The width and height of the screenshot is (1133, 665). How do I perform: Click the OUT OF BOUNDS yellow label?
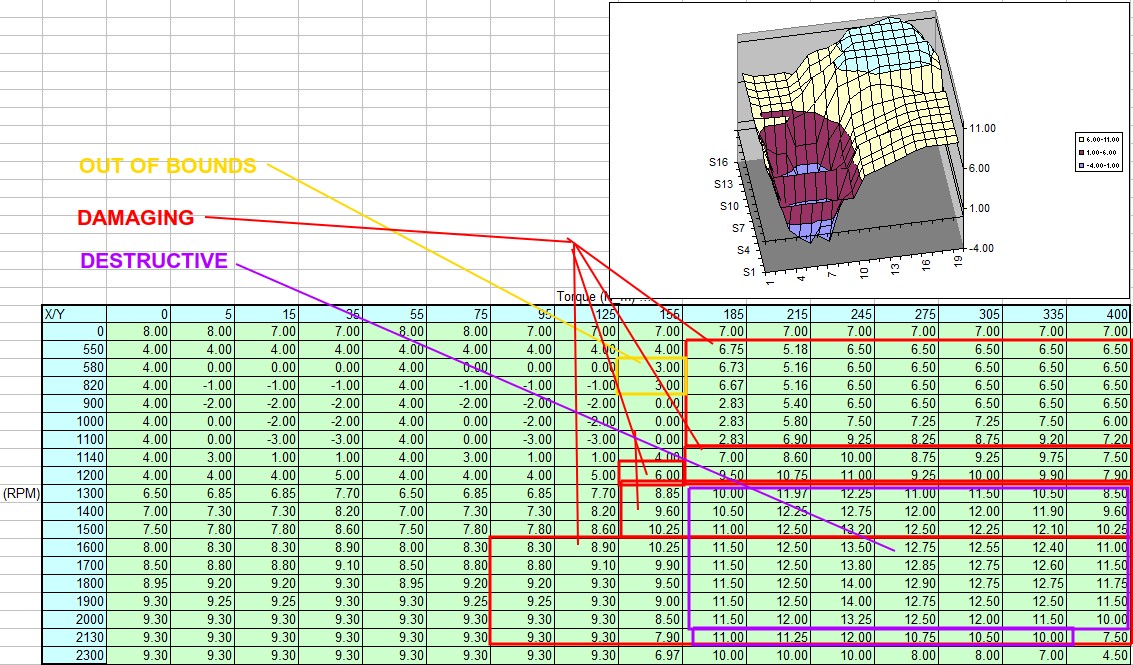168,165
